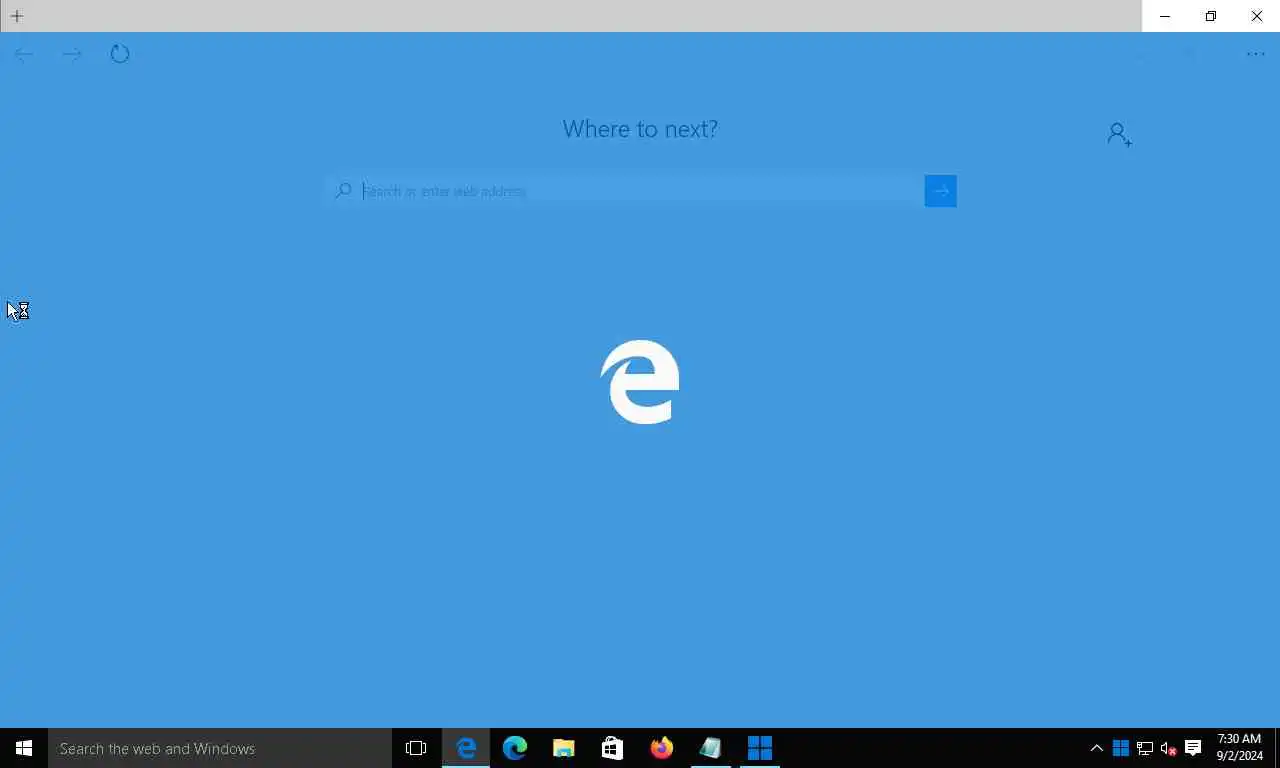Open a new tab with the plus button
The width and height of the screenshot is (1280, 768).
pyautogui.click(x=17, y=16)
